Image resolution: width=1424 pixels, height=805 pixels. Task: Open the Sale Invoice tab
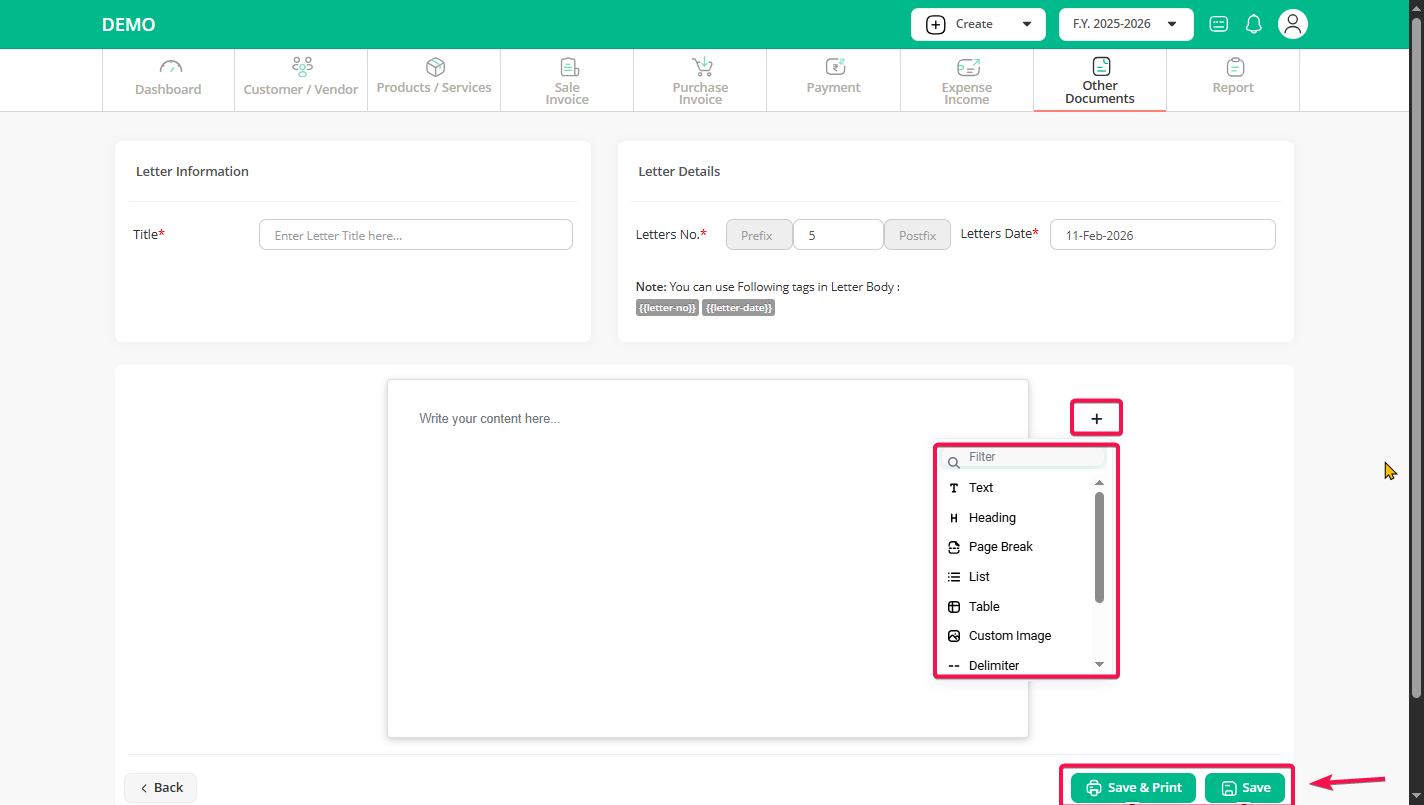[567, 80]
